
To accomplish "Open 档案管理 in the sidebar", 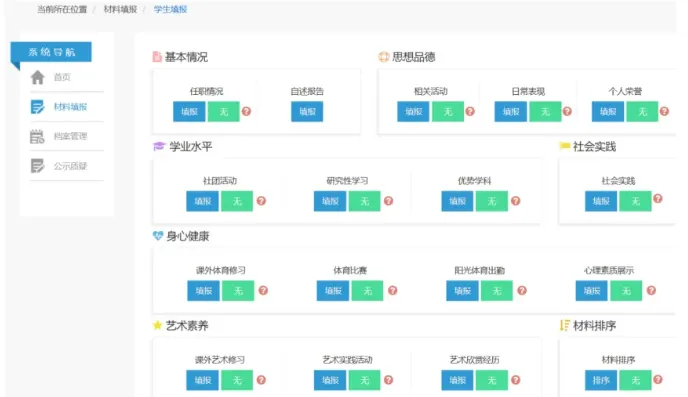I will click(x=70, y=136).
